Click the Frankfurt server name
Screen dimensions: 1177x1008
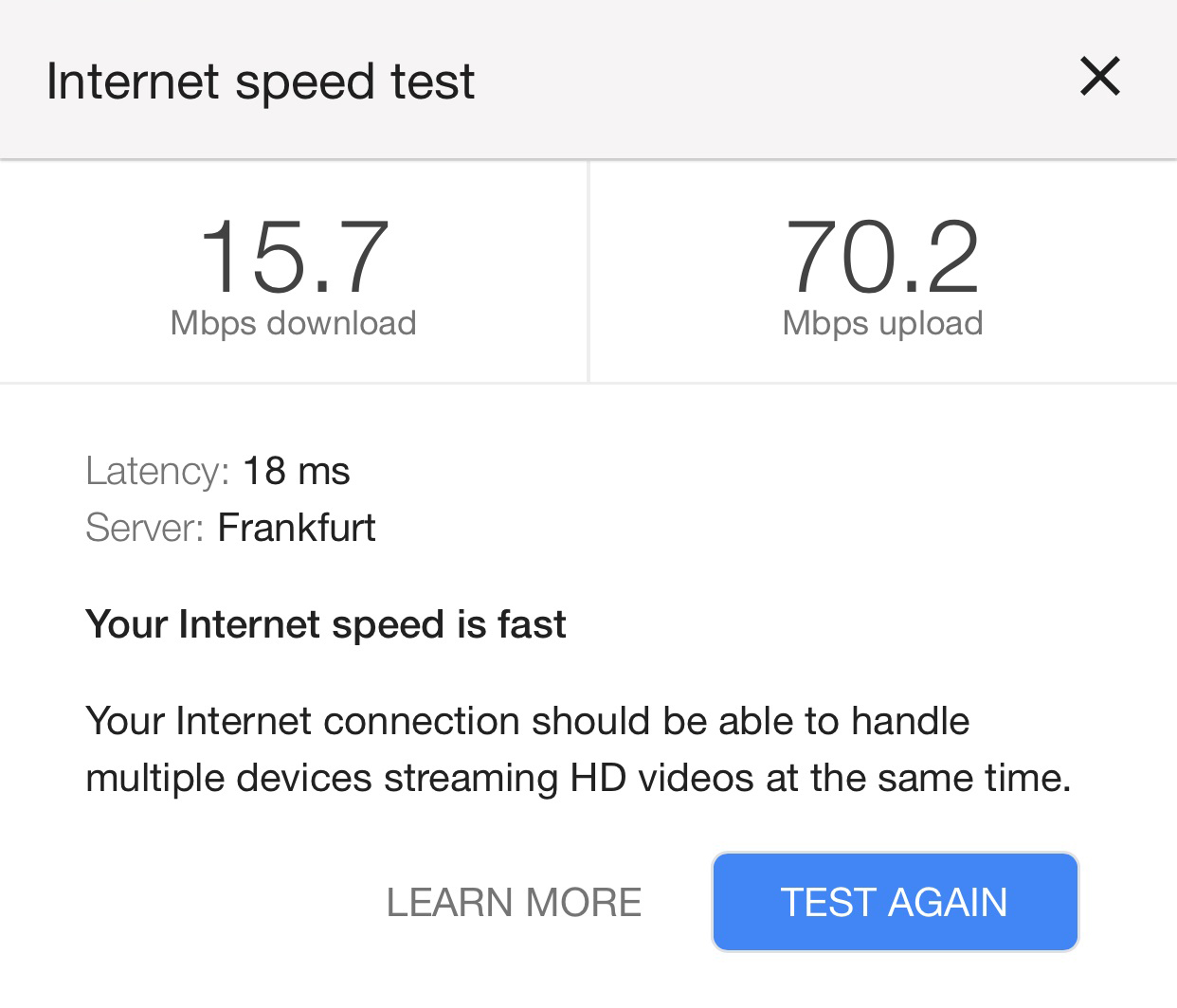click(x=297, y=528)
